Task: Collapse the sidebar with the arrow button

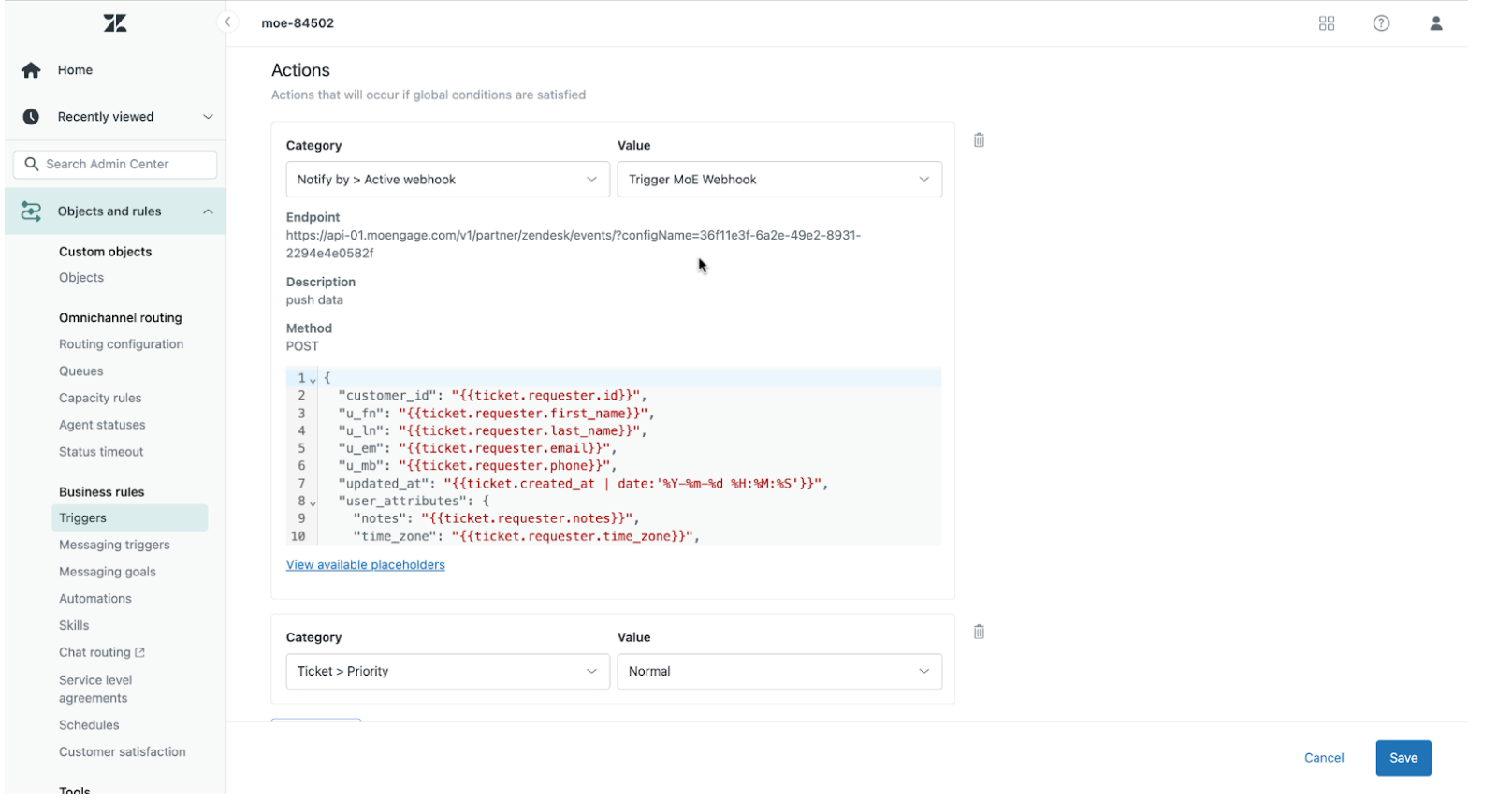Action: coord(227,22)
